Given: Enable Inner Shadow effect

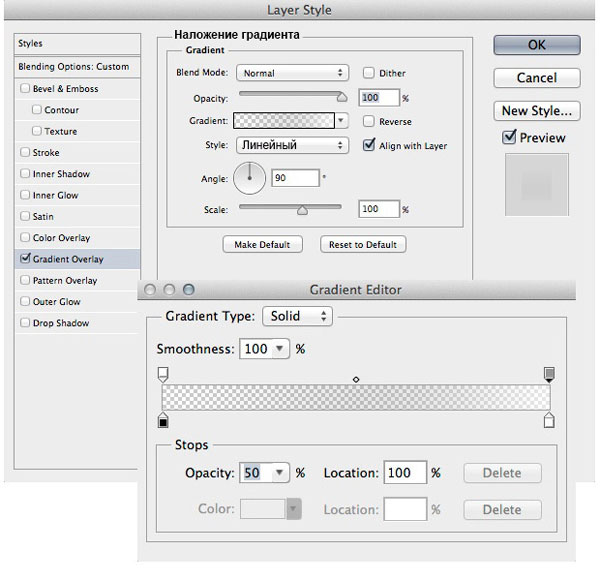Looking at the screenshot, I should coord(25,174).
